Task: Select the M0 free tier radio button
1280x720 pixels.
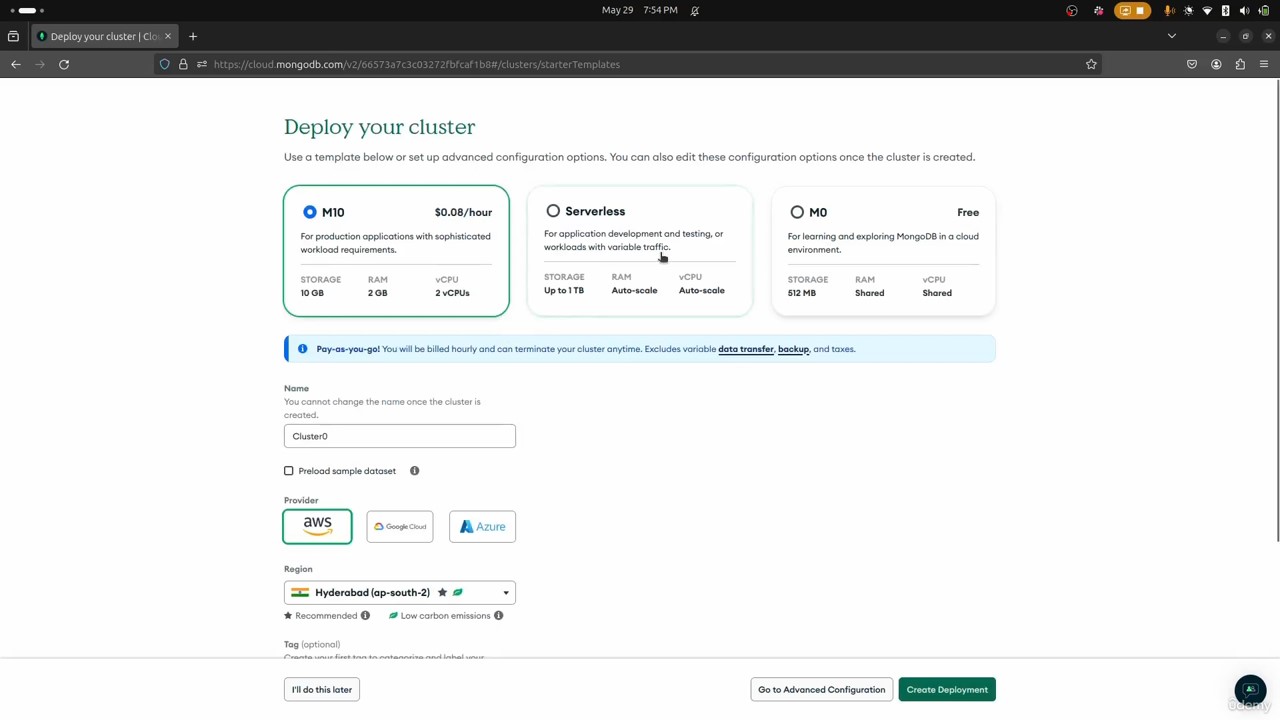Action: point(797,212)
